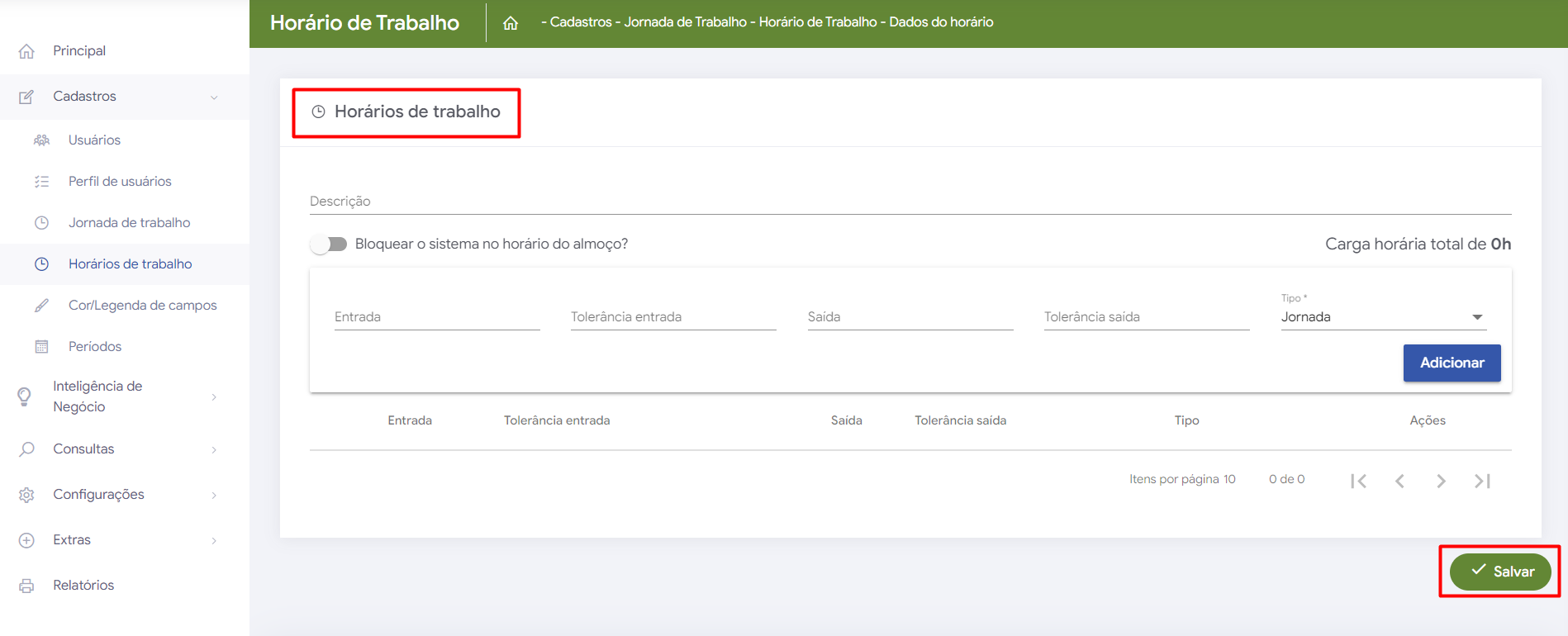The width and height of the screenshot is (1568, 636).
Task: Collapse the Cadastros menu section
Action: pyautogui.click(x=213, y=97)
